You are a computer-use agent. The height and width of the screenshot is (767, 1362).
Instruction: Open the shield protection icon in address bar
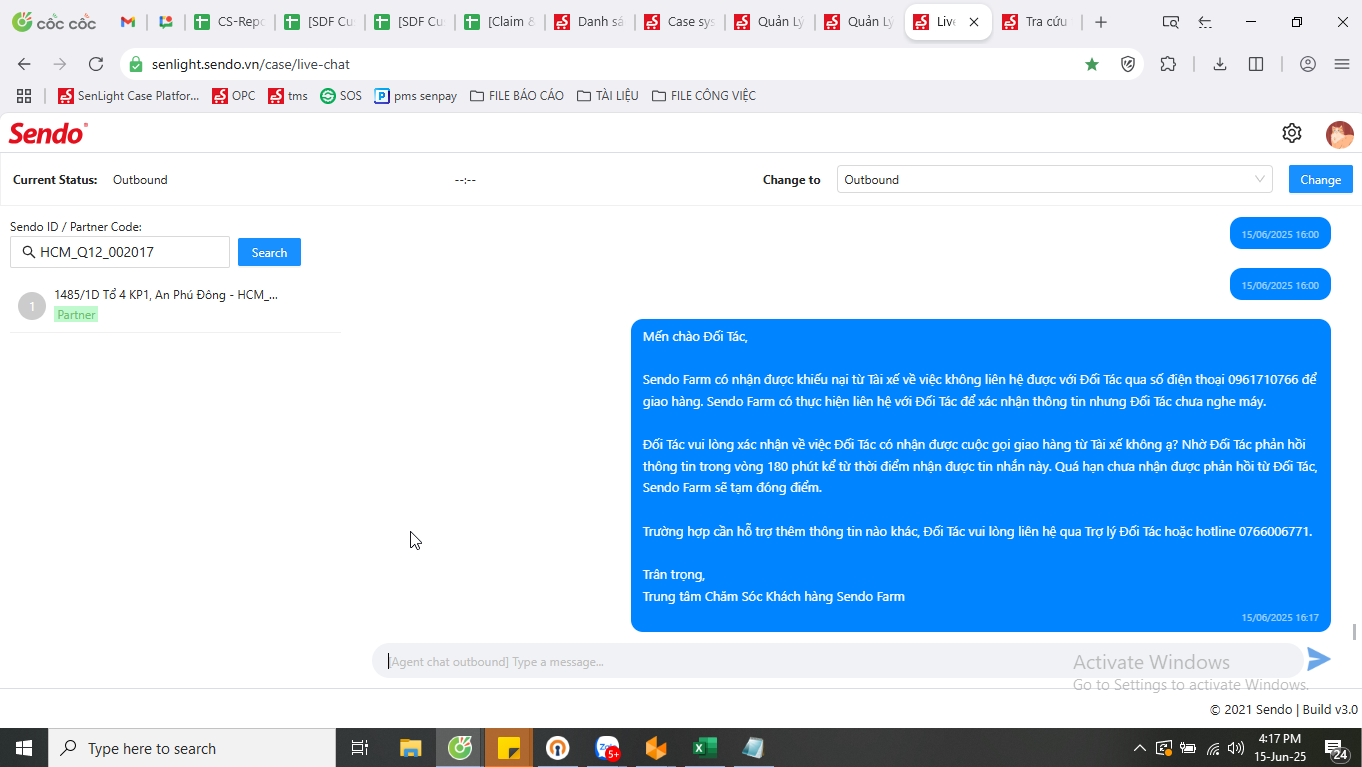tap(1128, 64)
